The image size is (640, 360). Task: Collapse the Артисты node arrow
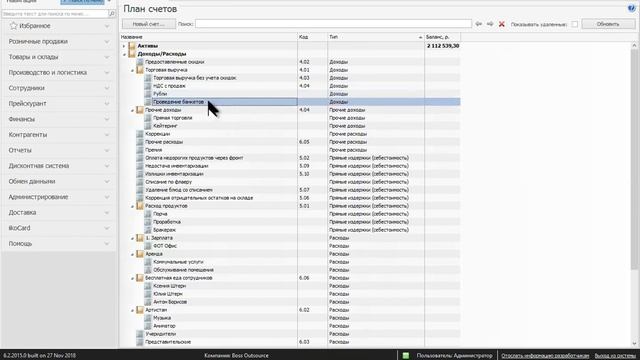coord(132,310)
